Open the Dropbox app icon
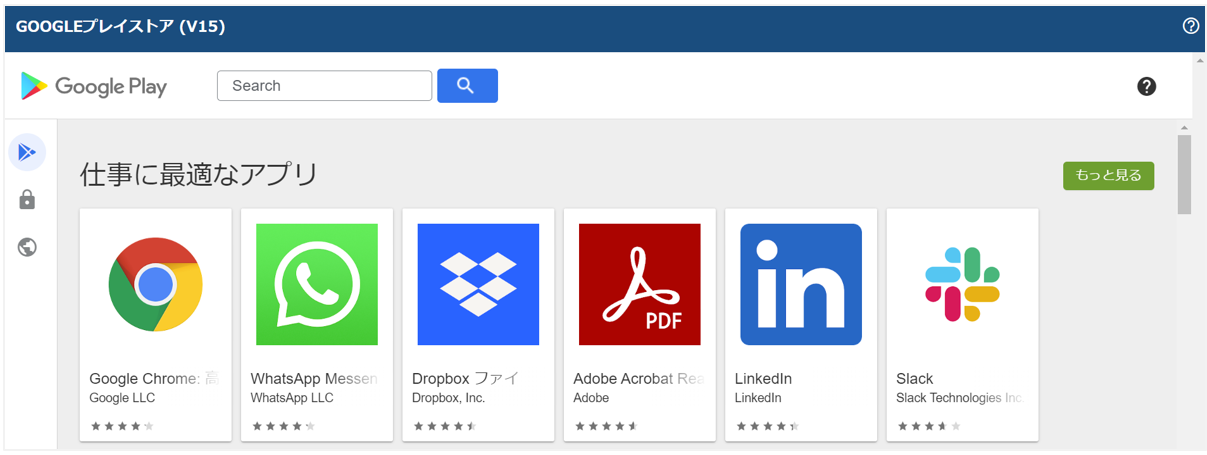 coord(478,285)
